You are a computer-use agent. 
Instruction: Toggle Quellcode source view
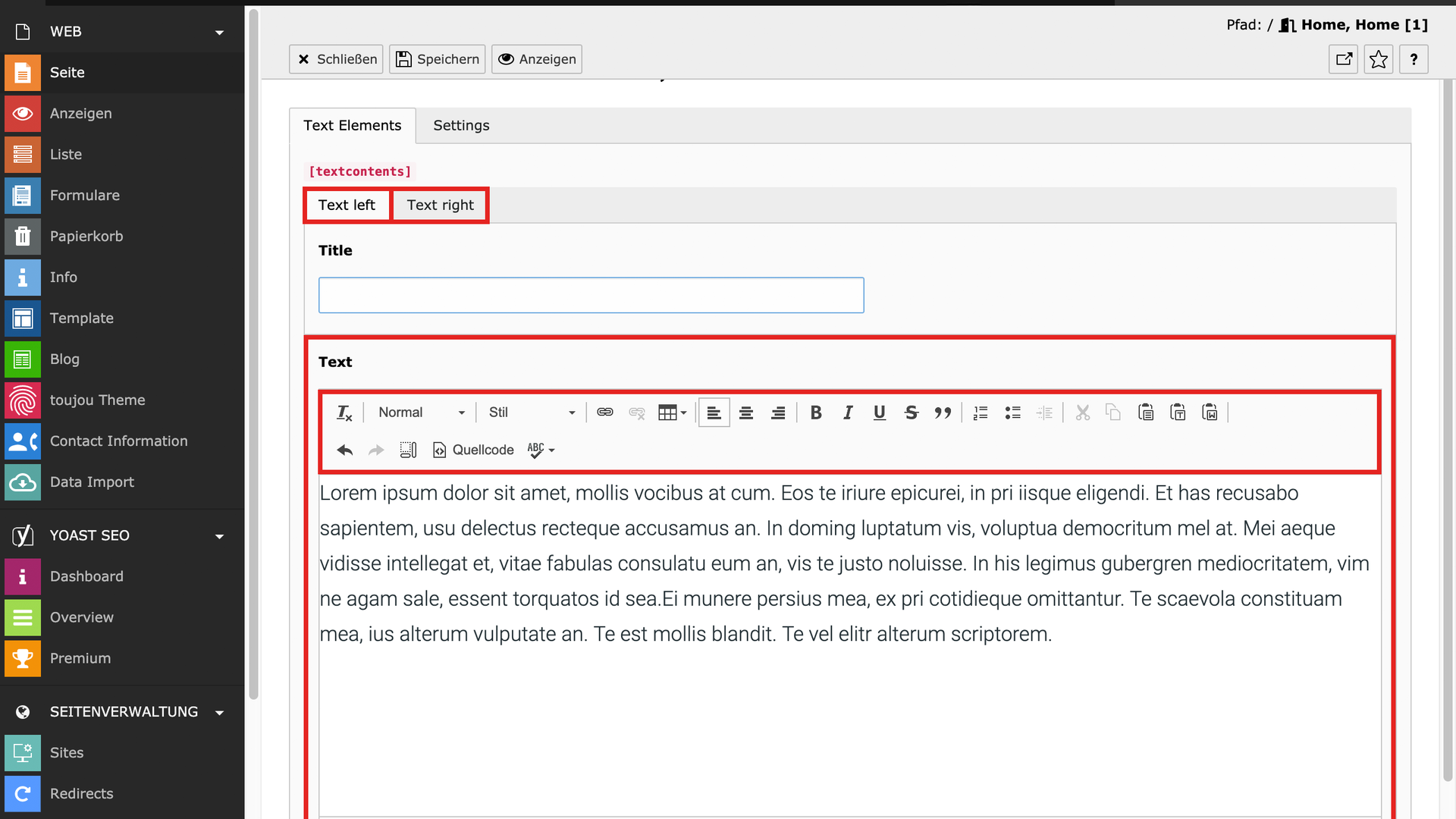click(x=473, y=450)
